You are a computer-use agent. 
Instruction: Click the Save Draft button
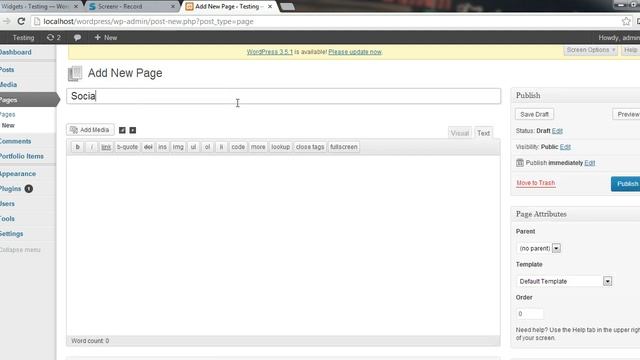click(x=534, y=114)
